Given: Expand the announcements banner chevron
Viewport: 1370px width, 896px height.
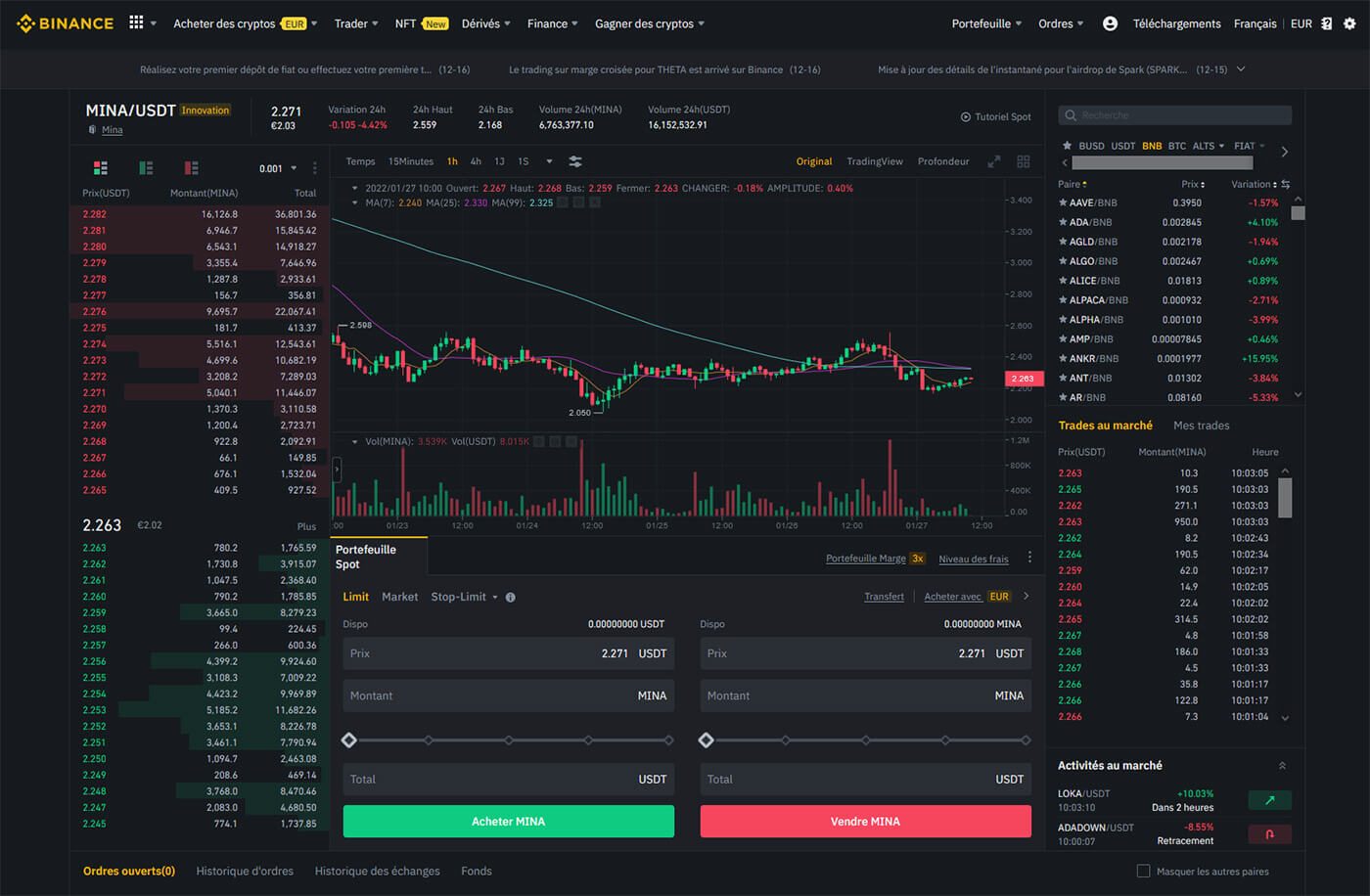Looking at the screenshot, I should (x=1242, y=69).
